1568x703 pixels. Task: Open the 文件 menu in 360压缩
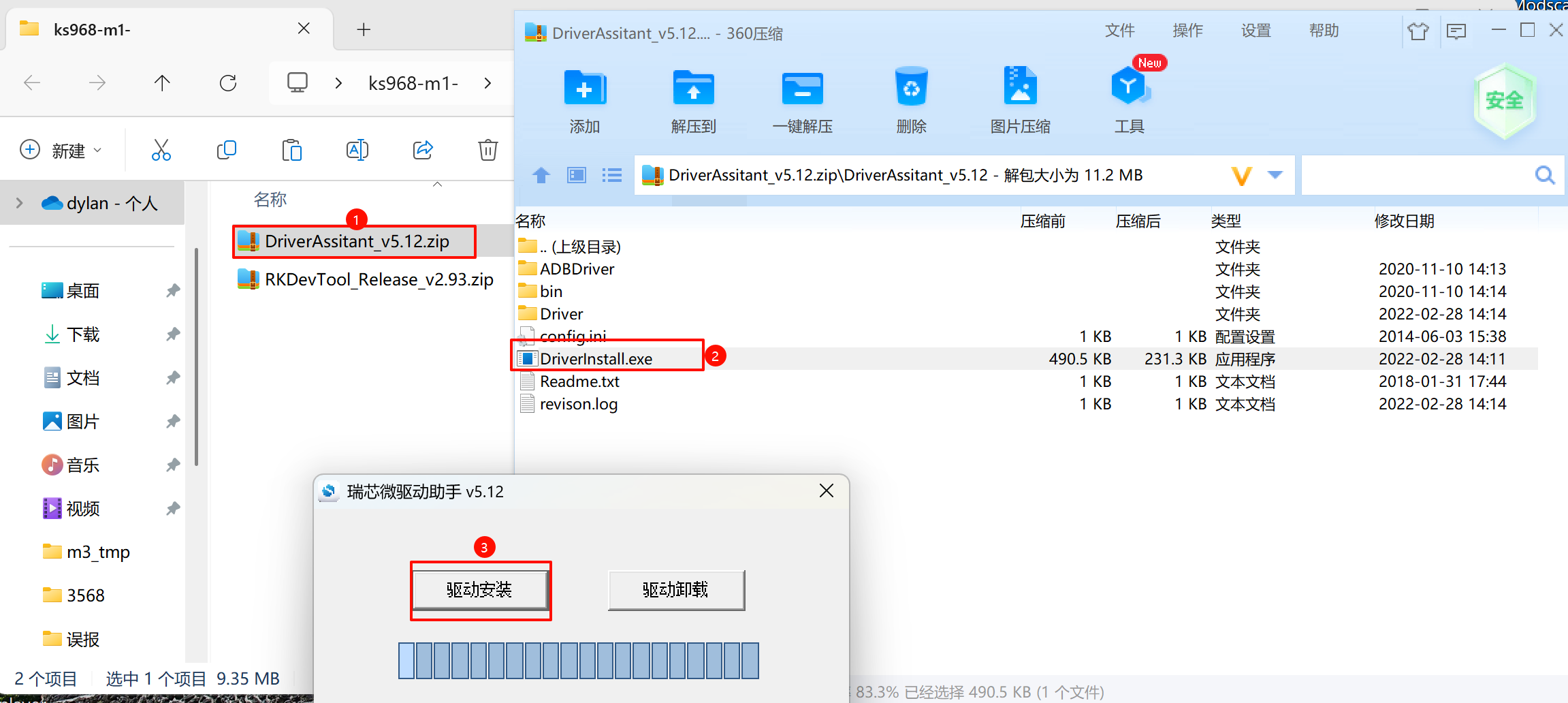(1120, 31)
